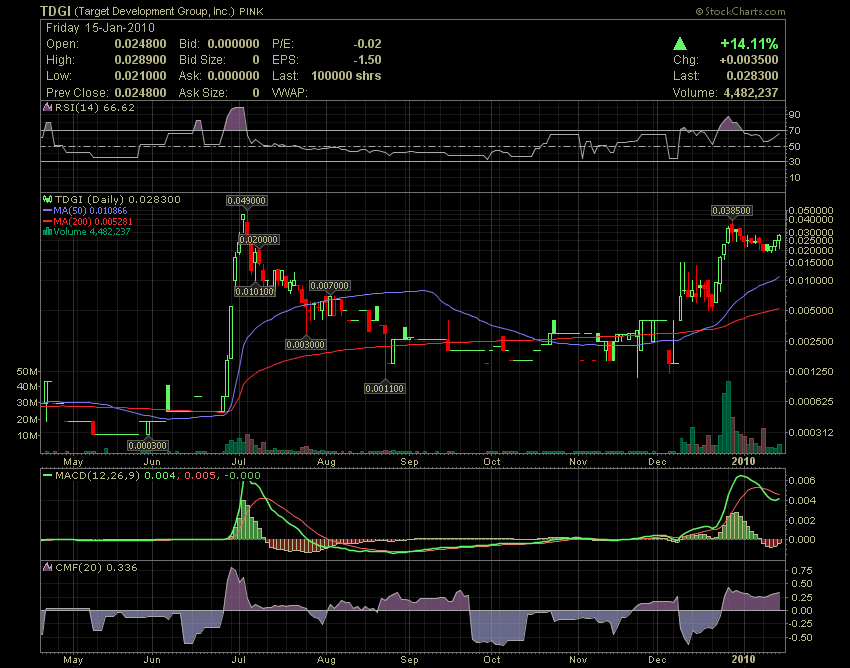Click the 0.049000 price high label
Screen dimensions: 850x668
pyautogui.click(x=247, y=201)
